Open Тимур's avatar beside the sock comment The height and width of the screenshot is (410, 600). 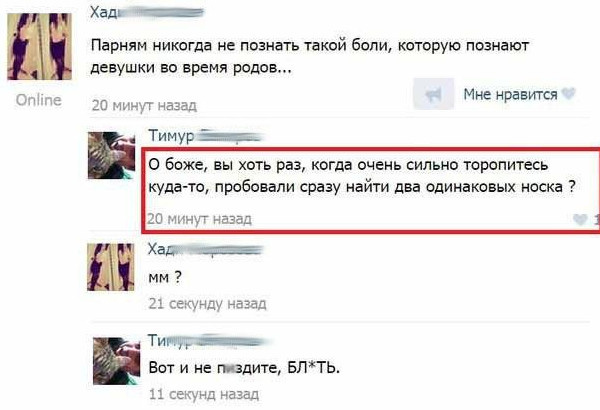111,155
